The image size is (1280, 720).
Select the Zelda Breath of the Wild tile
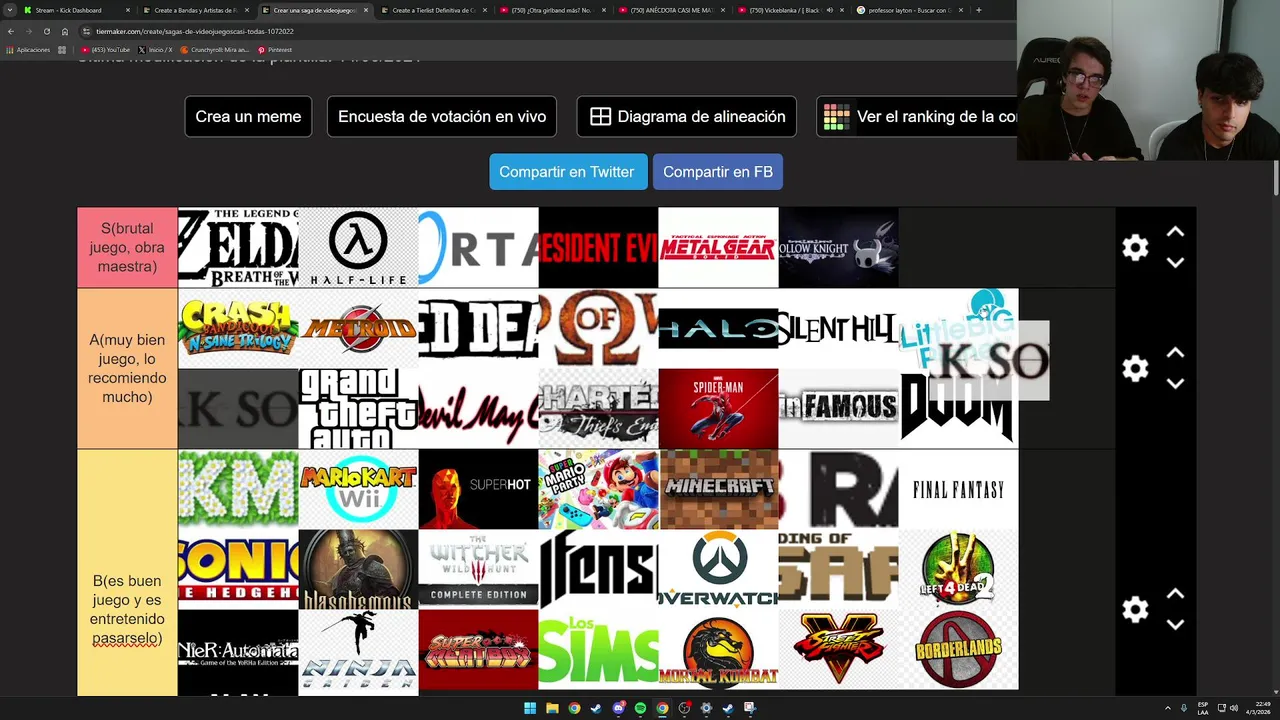(238, 248)
